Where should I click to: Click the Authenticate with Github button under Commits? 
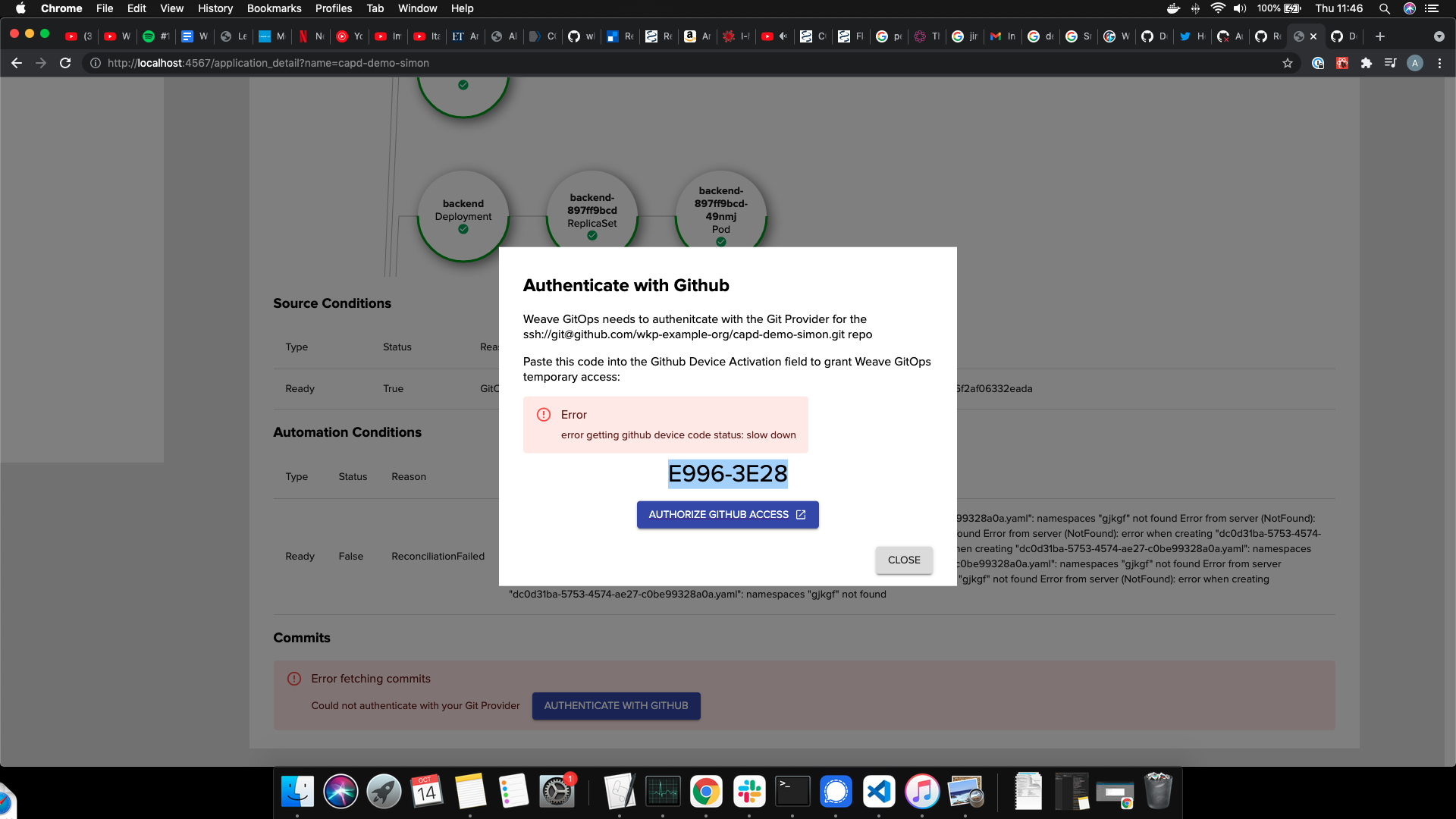pyautogui.click(x=616, y=705)
